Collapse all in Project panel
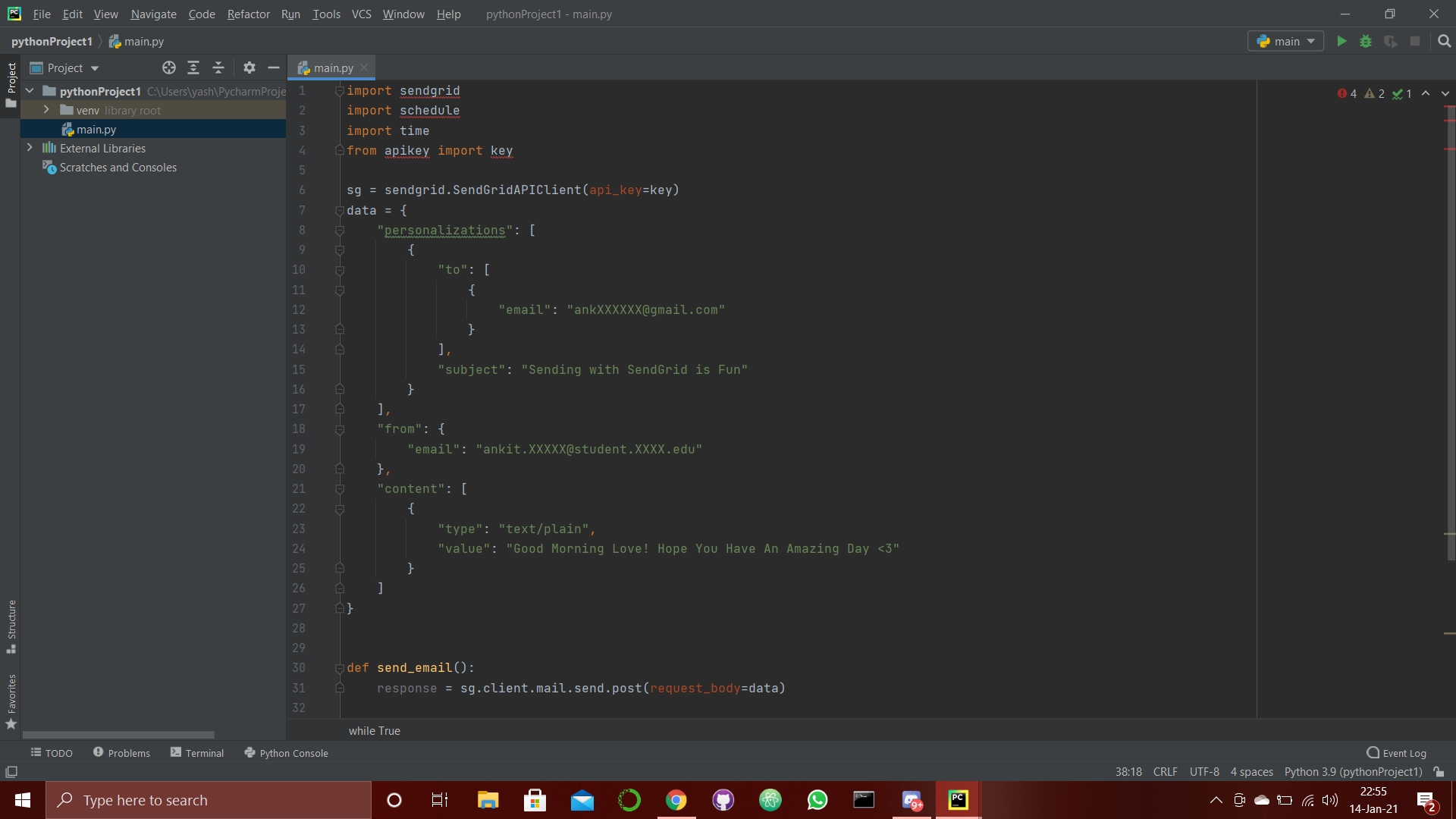The width and height of the screenshot is (1456, 819). (218, 68)
